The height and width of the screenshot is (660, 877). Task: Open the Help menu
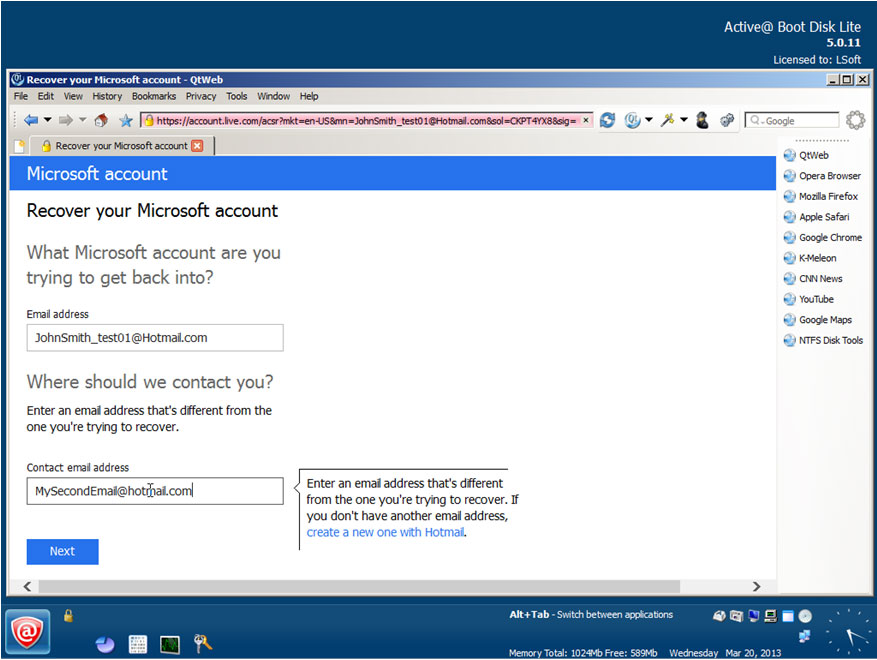click(309, 96)
